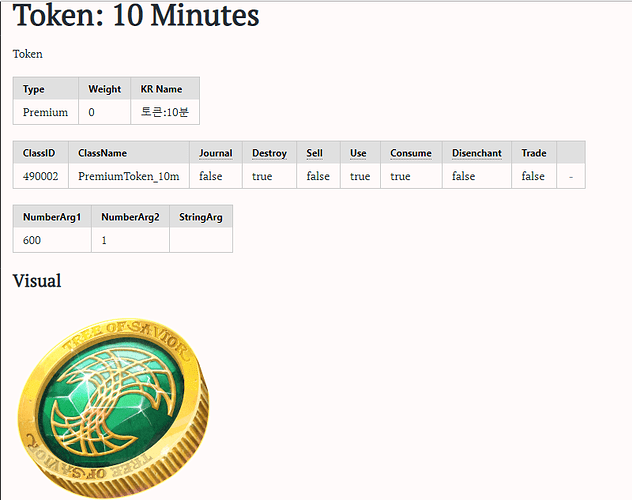632x500 pixels.
Task: Open the Token breadcrumb link
Action: [28, 54]
